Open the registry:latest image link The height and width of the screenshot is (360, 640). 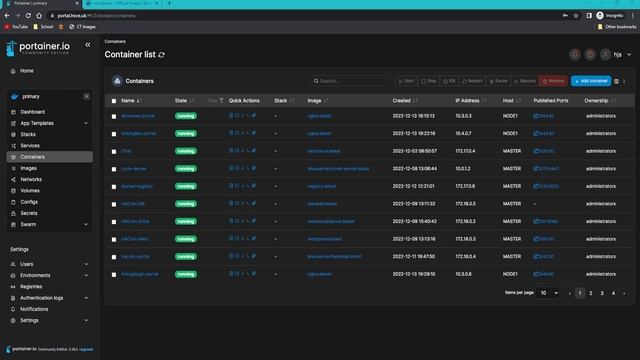(322, 186)
